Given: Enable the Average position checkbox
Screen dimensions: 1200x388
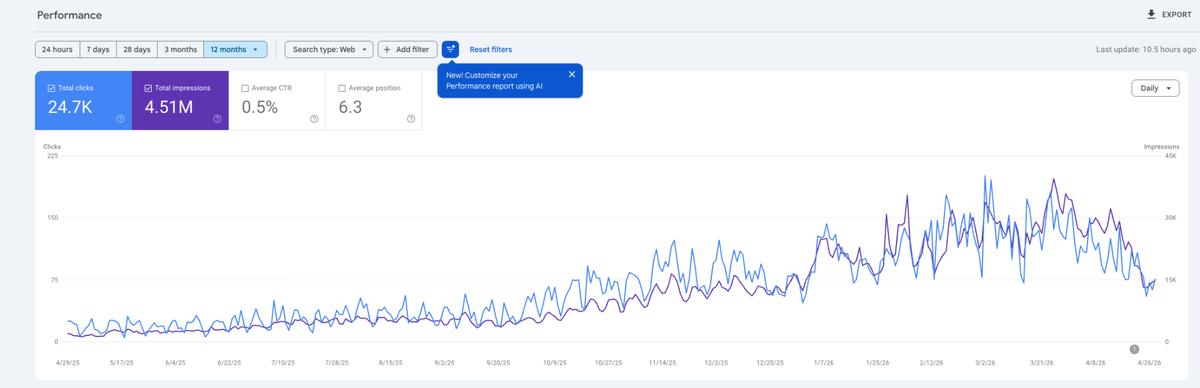Looking at the screenshot, I should click(342, 88).
